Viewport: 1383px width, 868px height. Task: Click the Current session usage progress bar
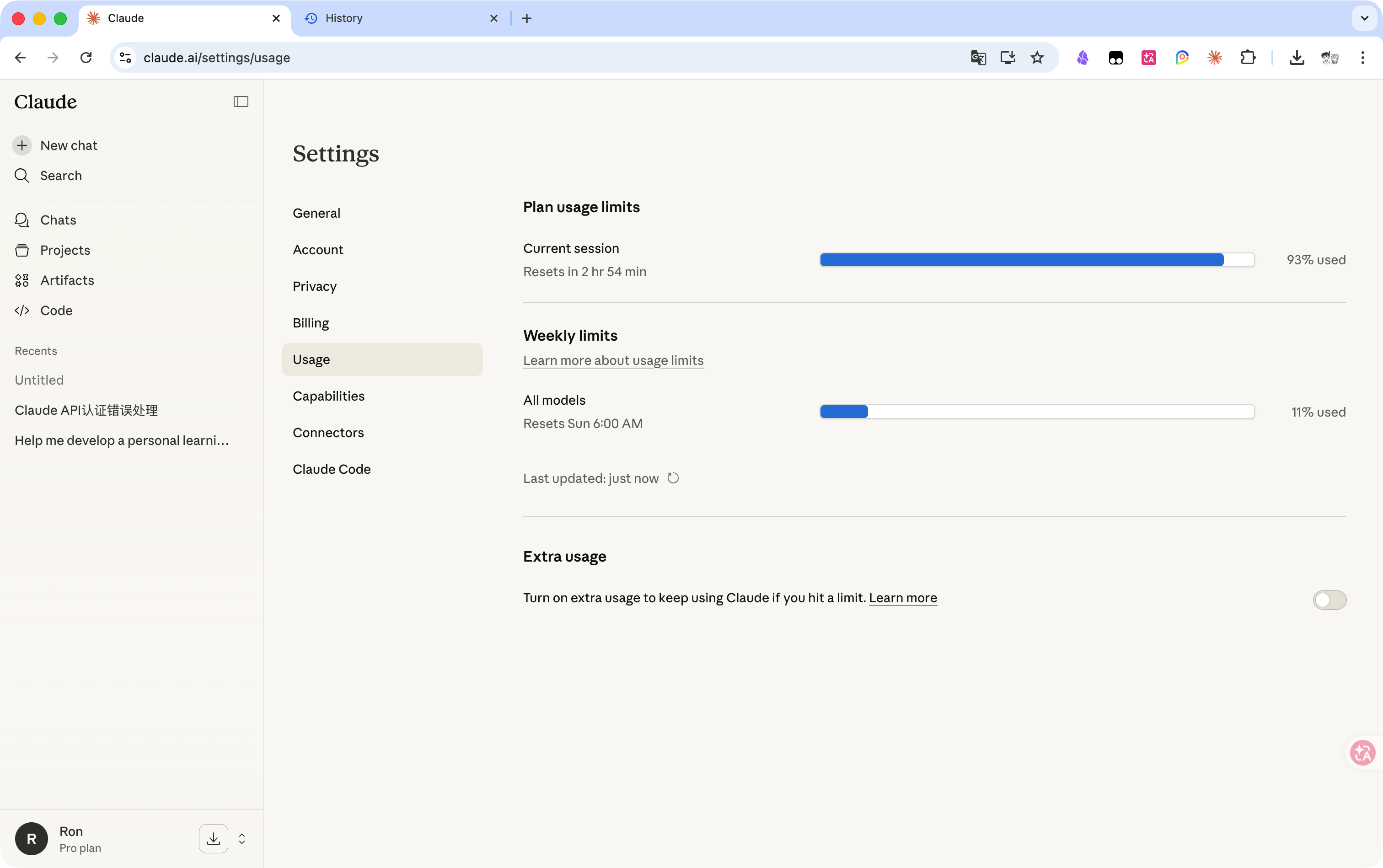pyautogui.click(x=1037, y=260)
